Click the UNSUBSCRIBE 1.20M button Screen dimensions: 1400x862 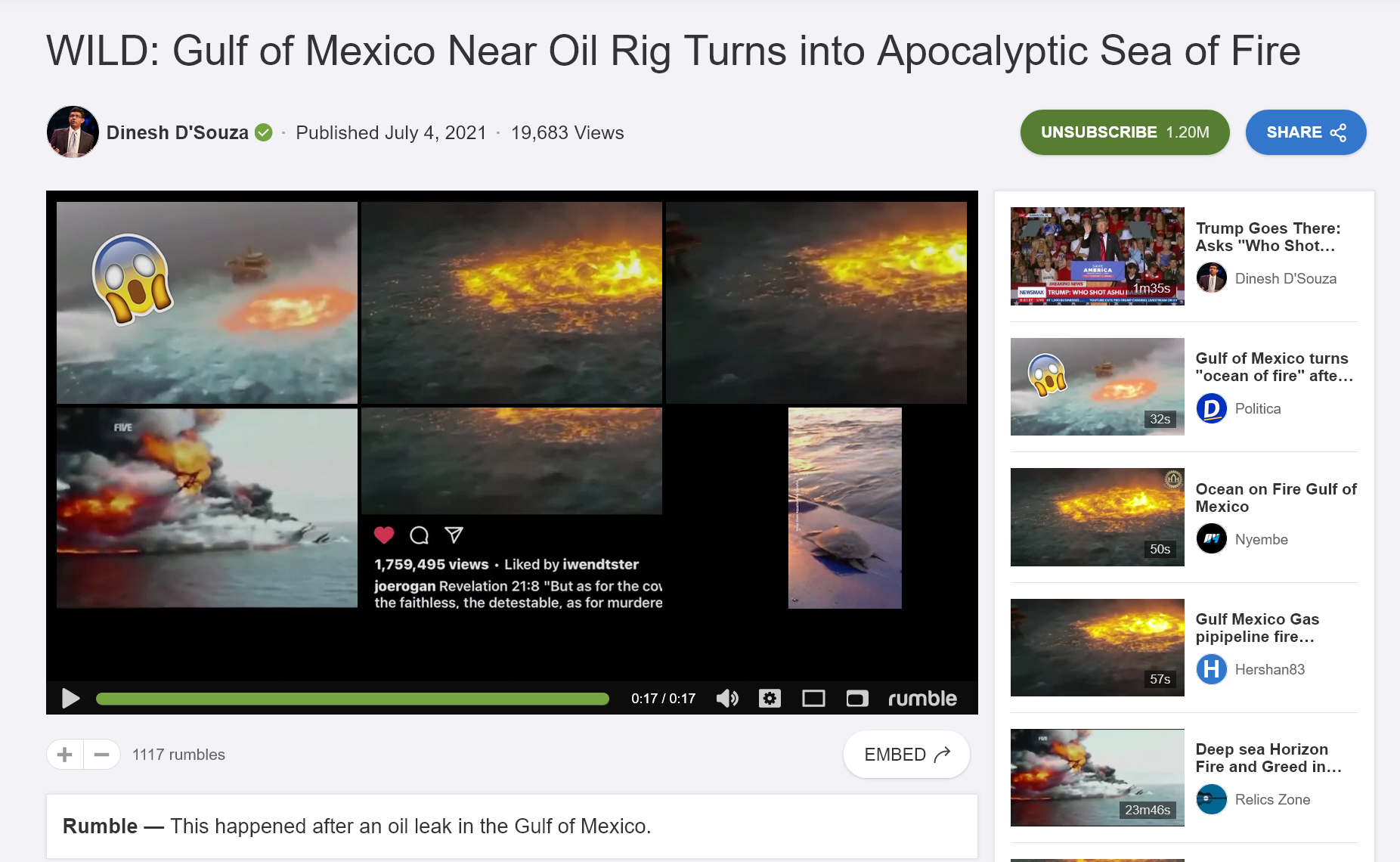tap(1125, 132)
